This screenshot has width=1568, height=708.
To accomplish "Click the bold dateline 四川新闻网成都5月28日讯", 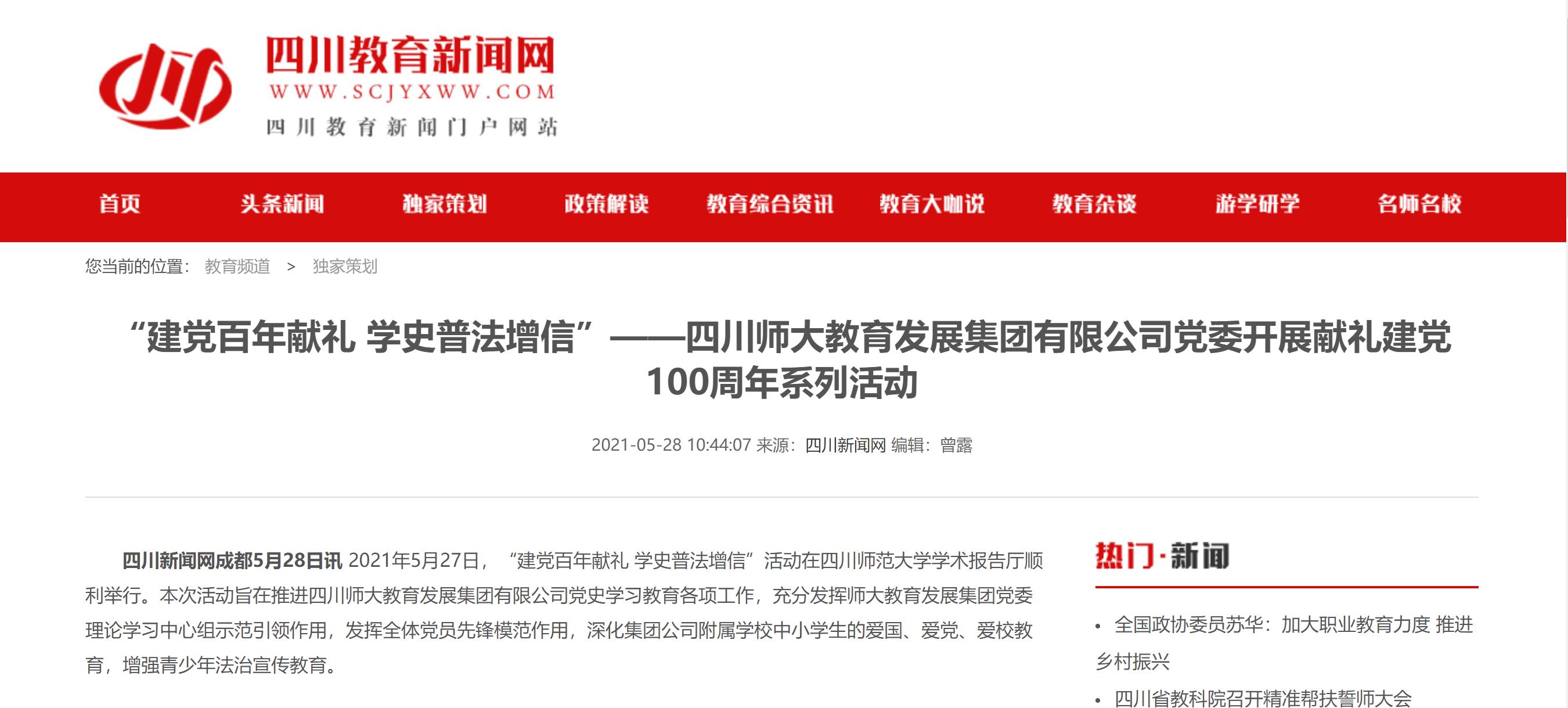I will [233, 560].
